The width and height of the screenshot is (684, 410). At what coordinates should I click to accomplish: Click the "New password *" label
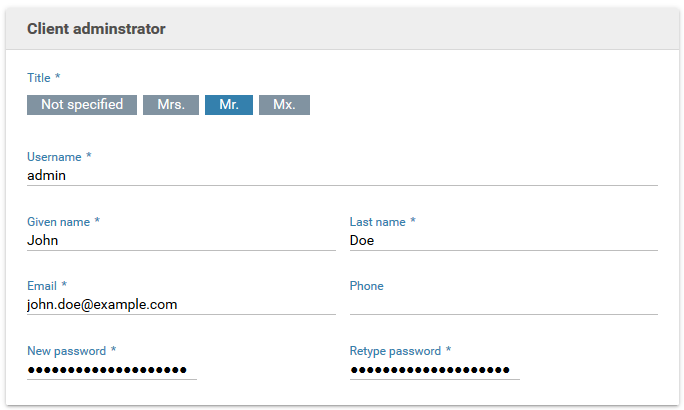pos(71,351)
